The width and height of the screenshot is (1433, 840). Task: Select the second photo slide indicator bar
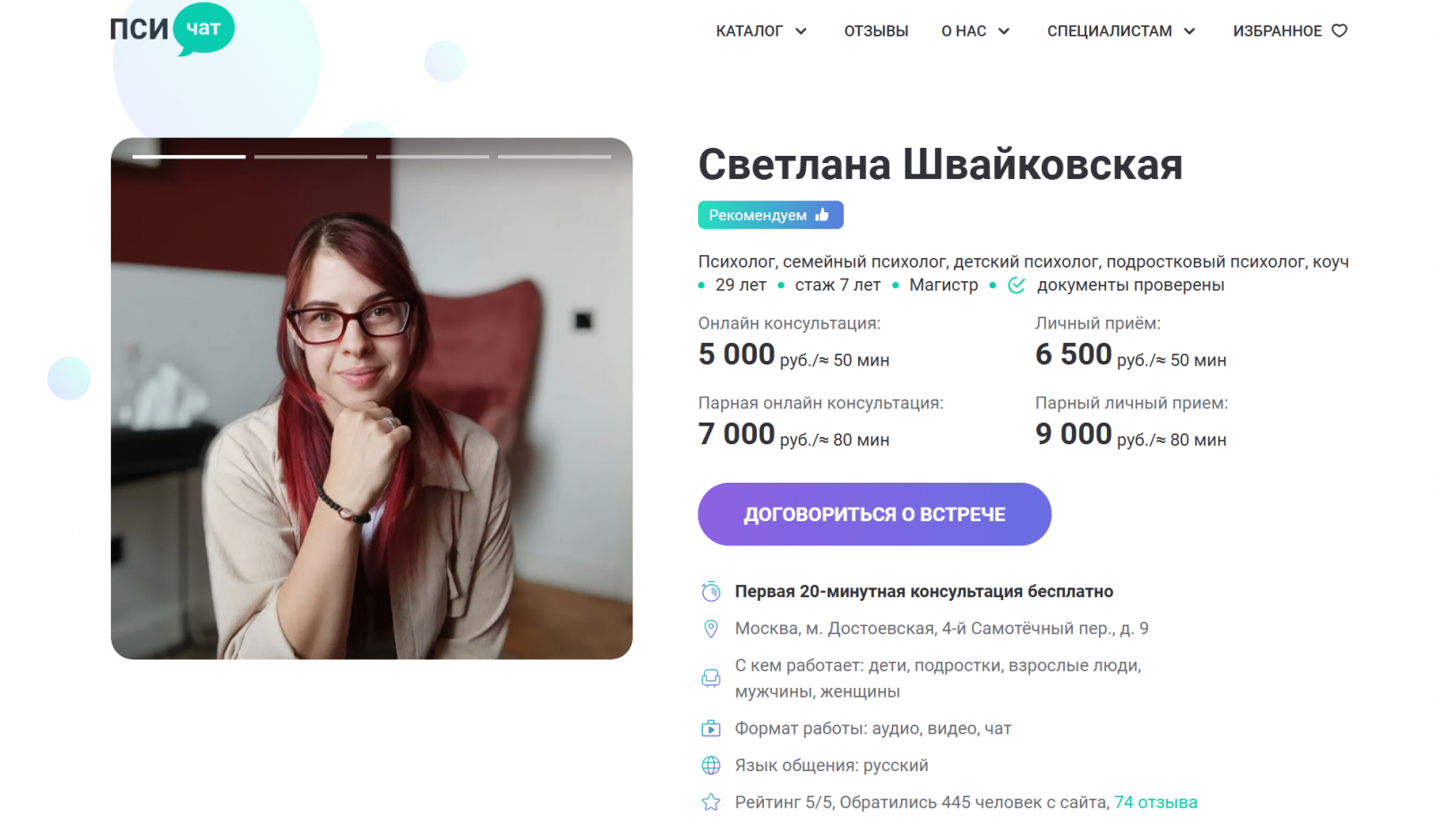click(x=311, y=157)
